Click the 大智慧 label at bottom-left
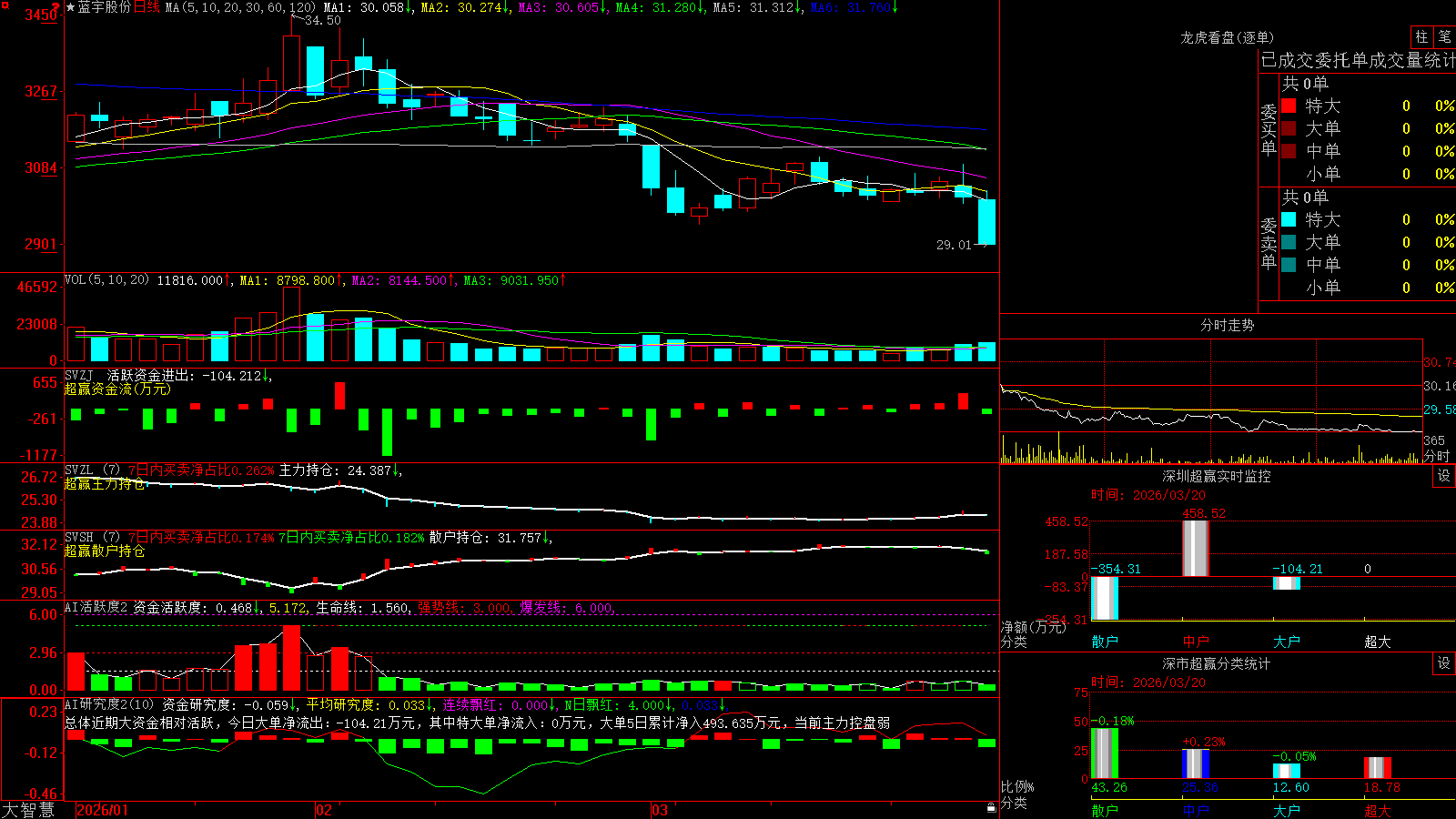 coord(28,810)
